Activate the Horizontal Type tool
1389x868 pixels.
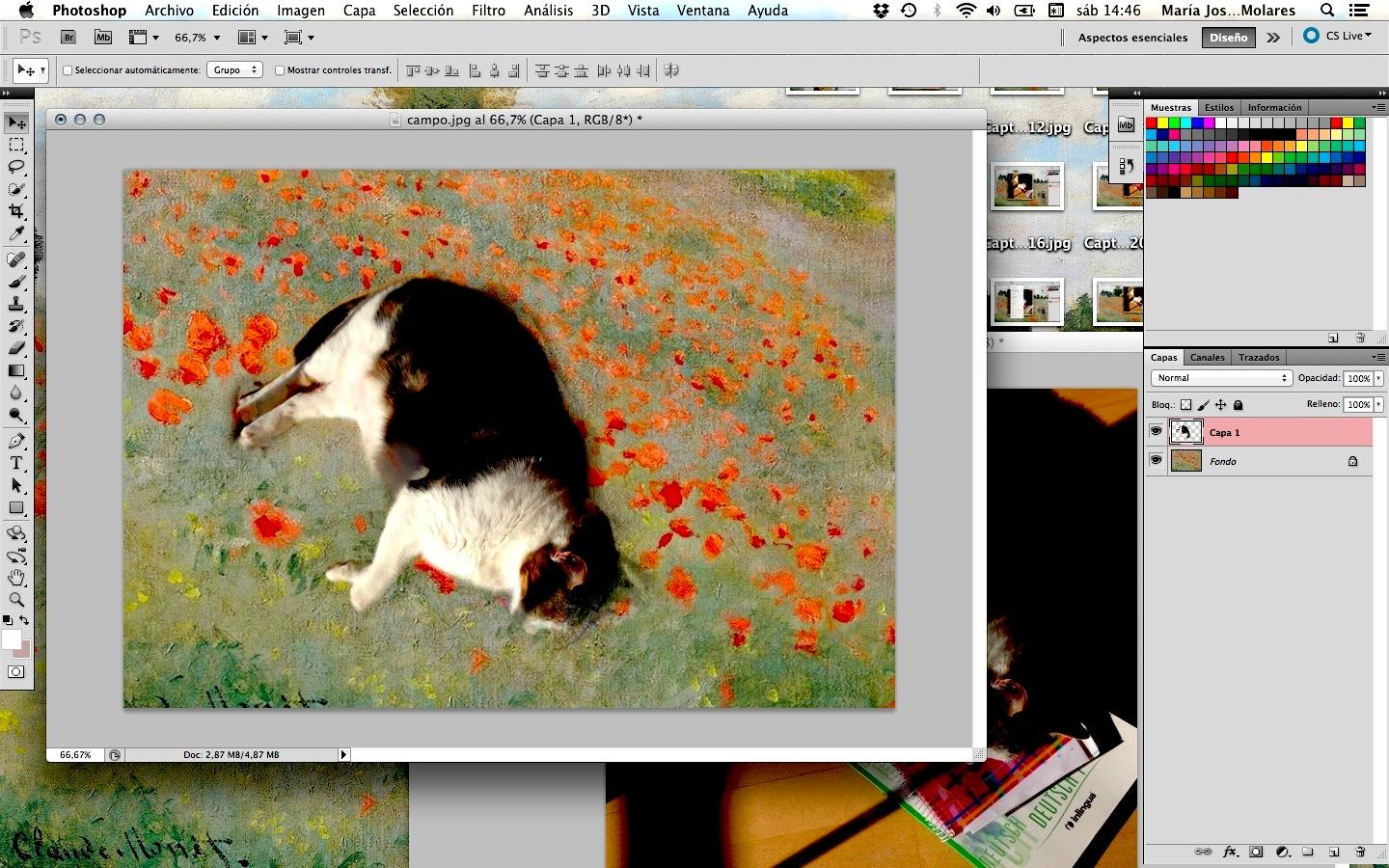(16, 463)
